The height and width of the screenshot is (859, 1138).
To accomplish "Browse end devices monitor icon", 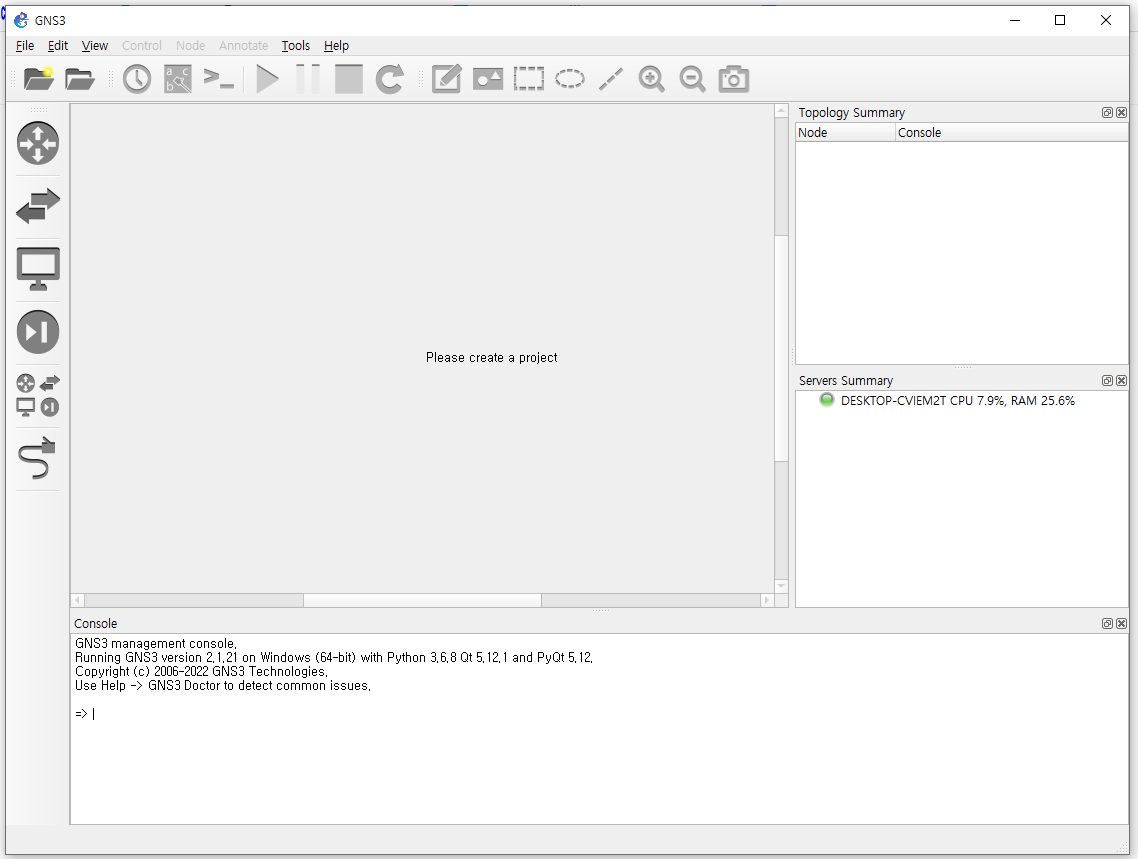I will point(38,269).
